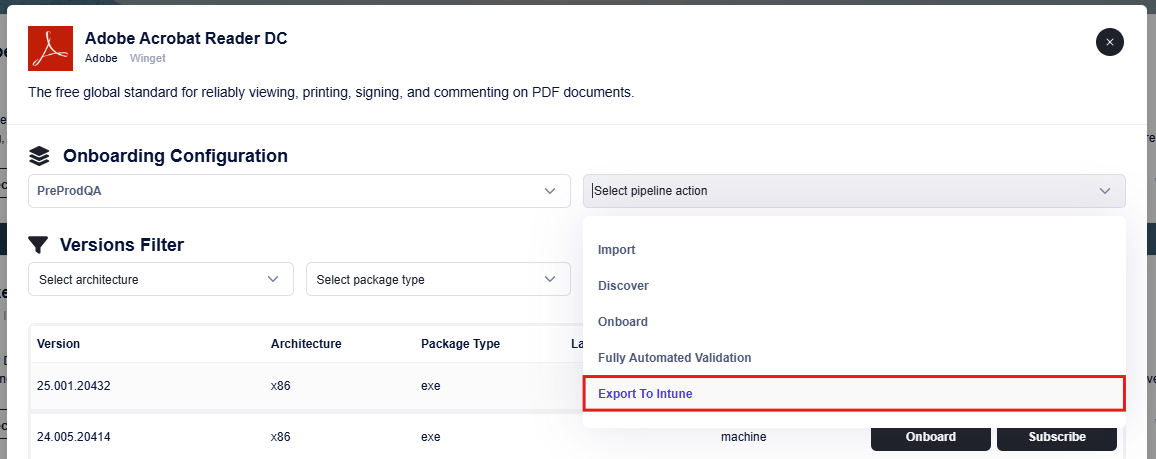Pick Onboard in the pipeline action list
This screenshot has width=1156, height=459.
pos(623,322)
